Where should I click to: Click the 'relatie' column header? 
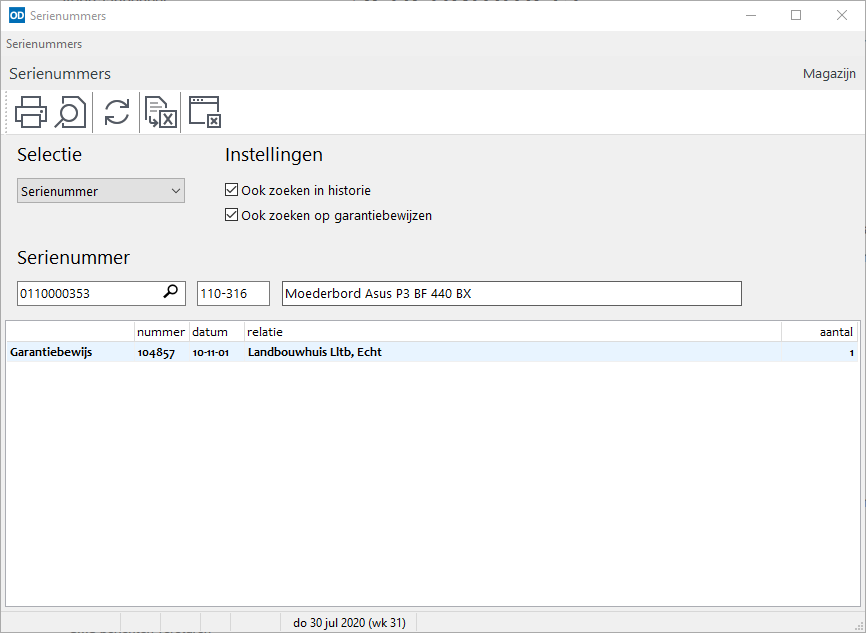(x=265, y=332)
